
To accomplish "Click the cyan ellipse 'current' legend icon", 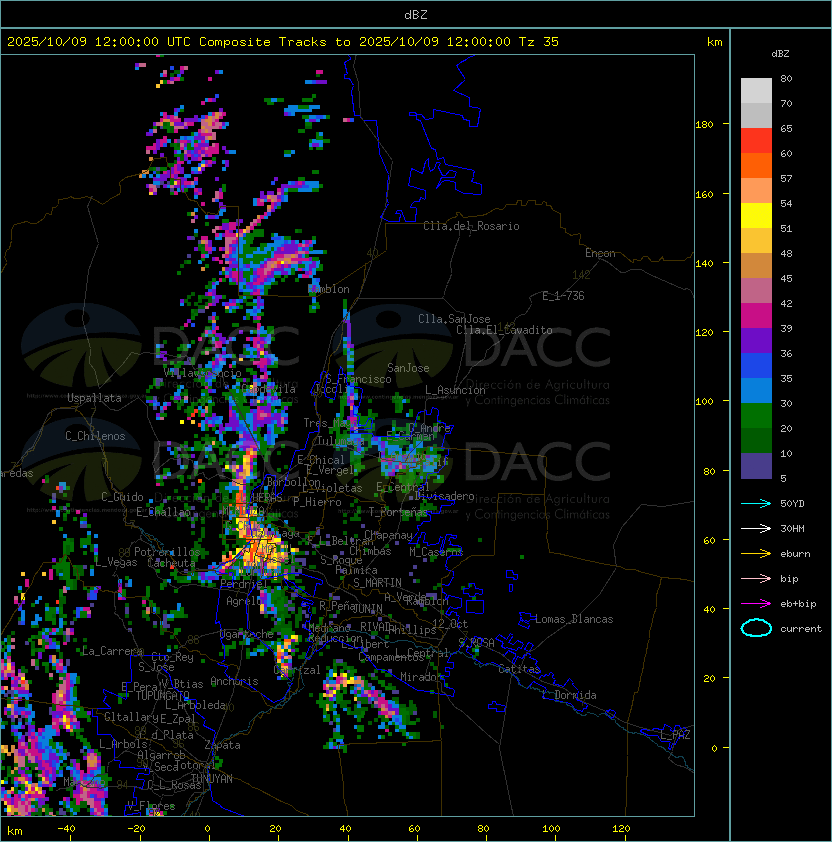I will (x=756, y=628).
